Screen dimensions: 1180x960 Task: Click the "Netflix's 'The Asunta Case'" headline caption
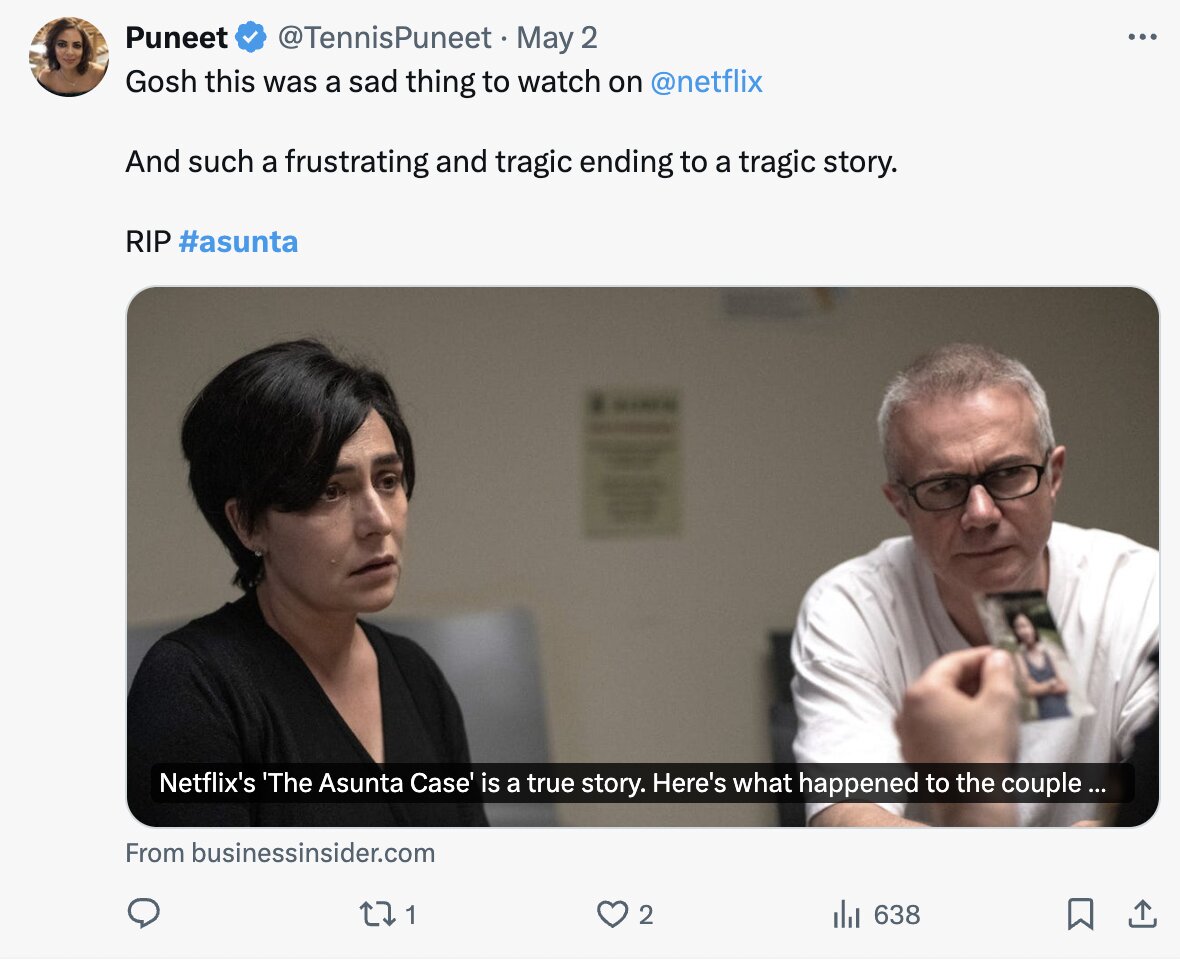[x=632, y=783]
